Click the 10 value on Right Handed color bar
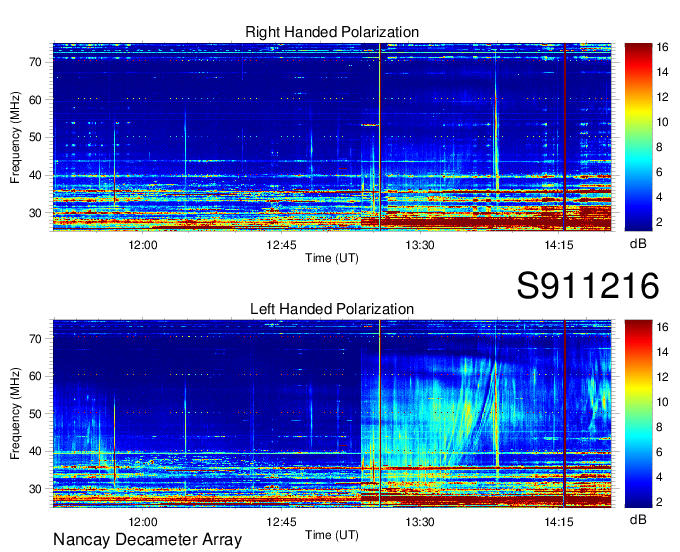680x552 pixels. [x=662, y=122]
